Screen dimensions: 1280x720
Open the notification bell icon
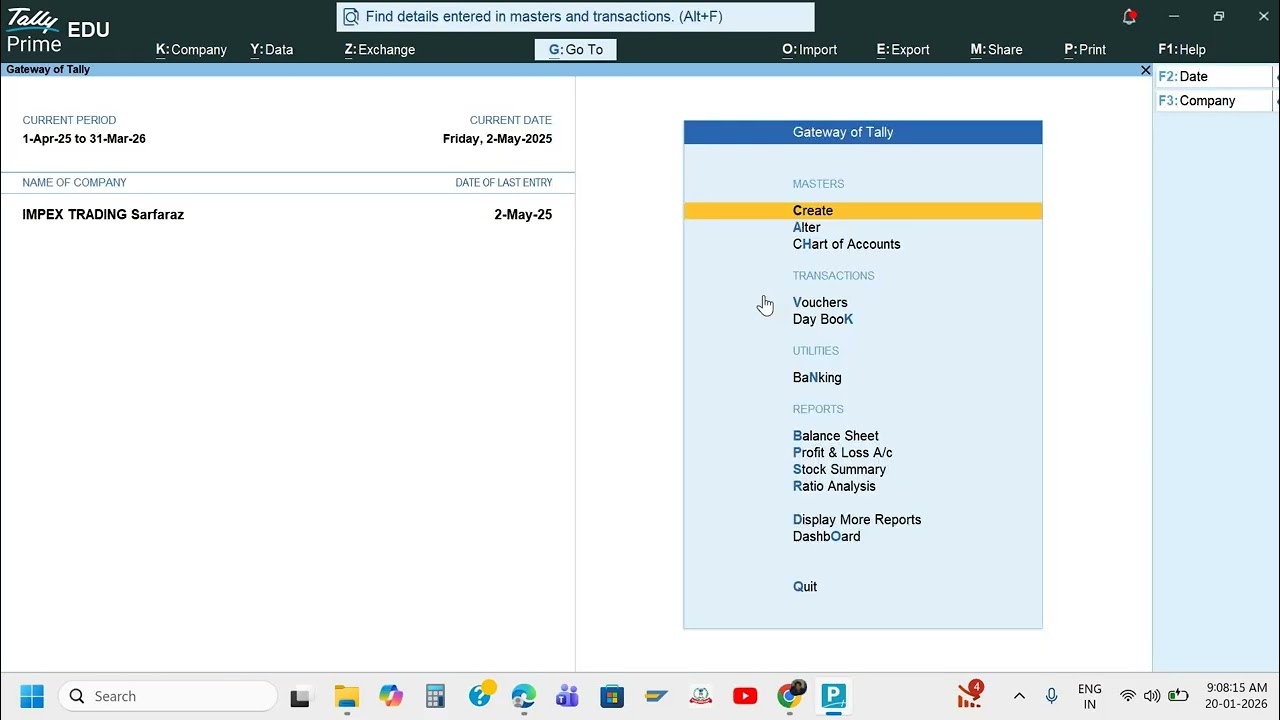pos(1129,16)
